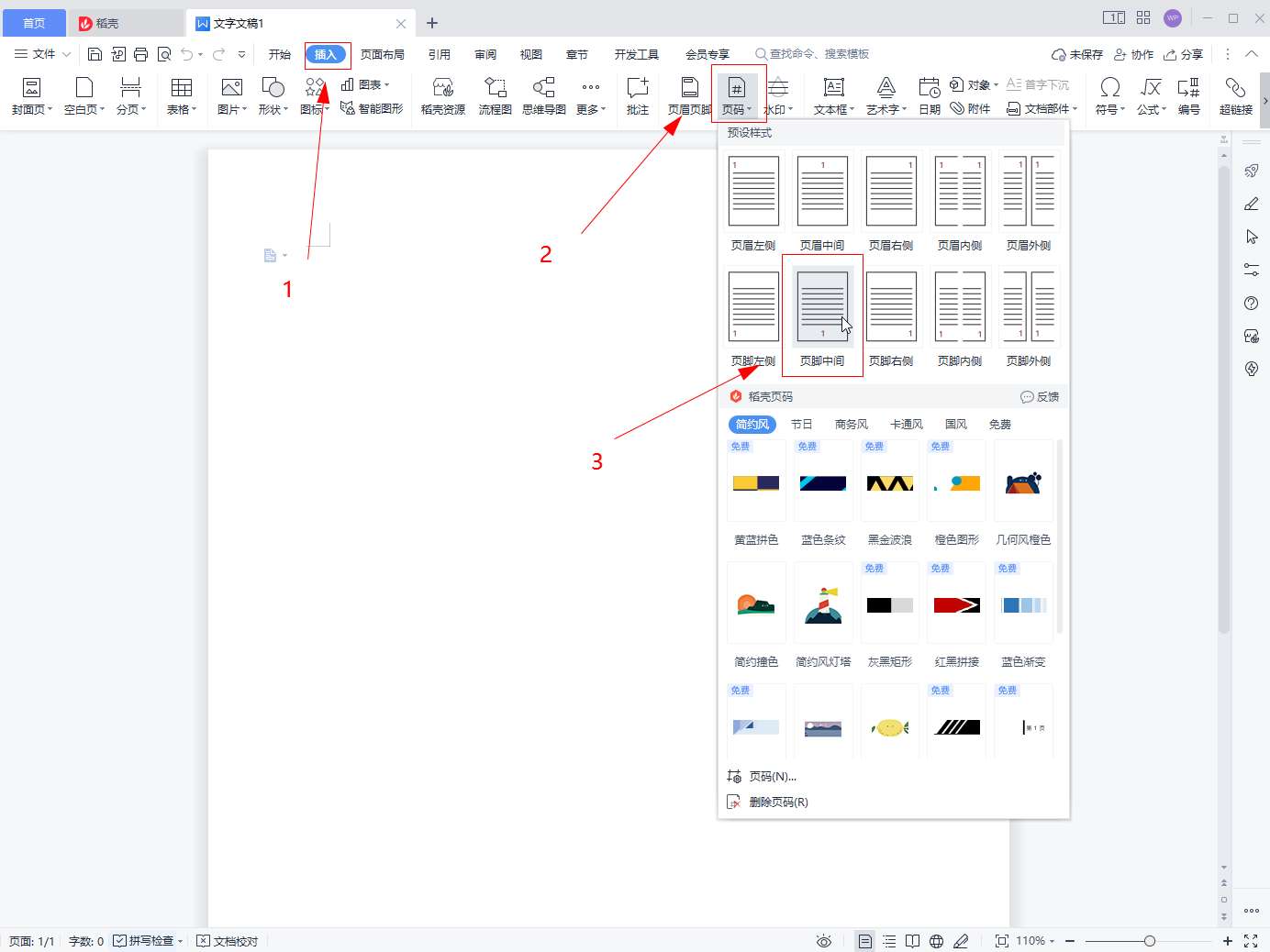Open the Shapes (形状) tool
The width and height of the screenshot is (1270, 952).
273,96
